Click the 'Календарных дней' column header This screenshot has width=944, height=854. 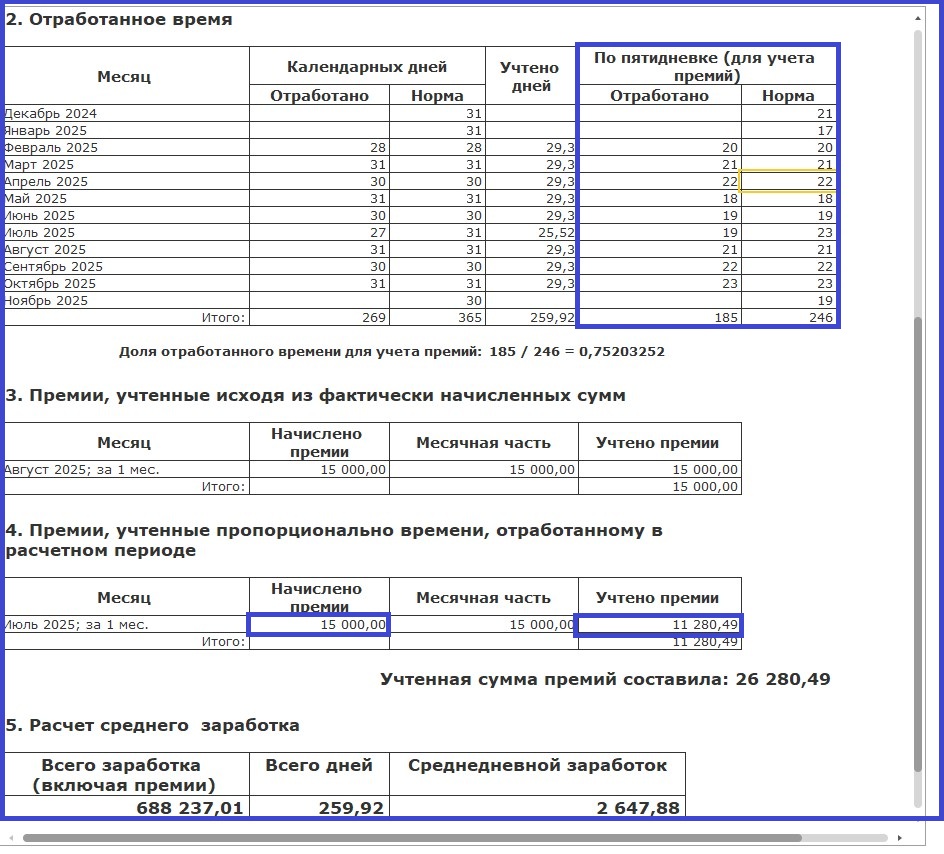367,67
